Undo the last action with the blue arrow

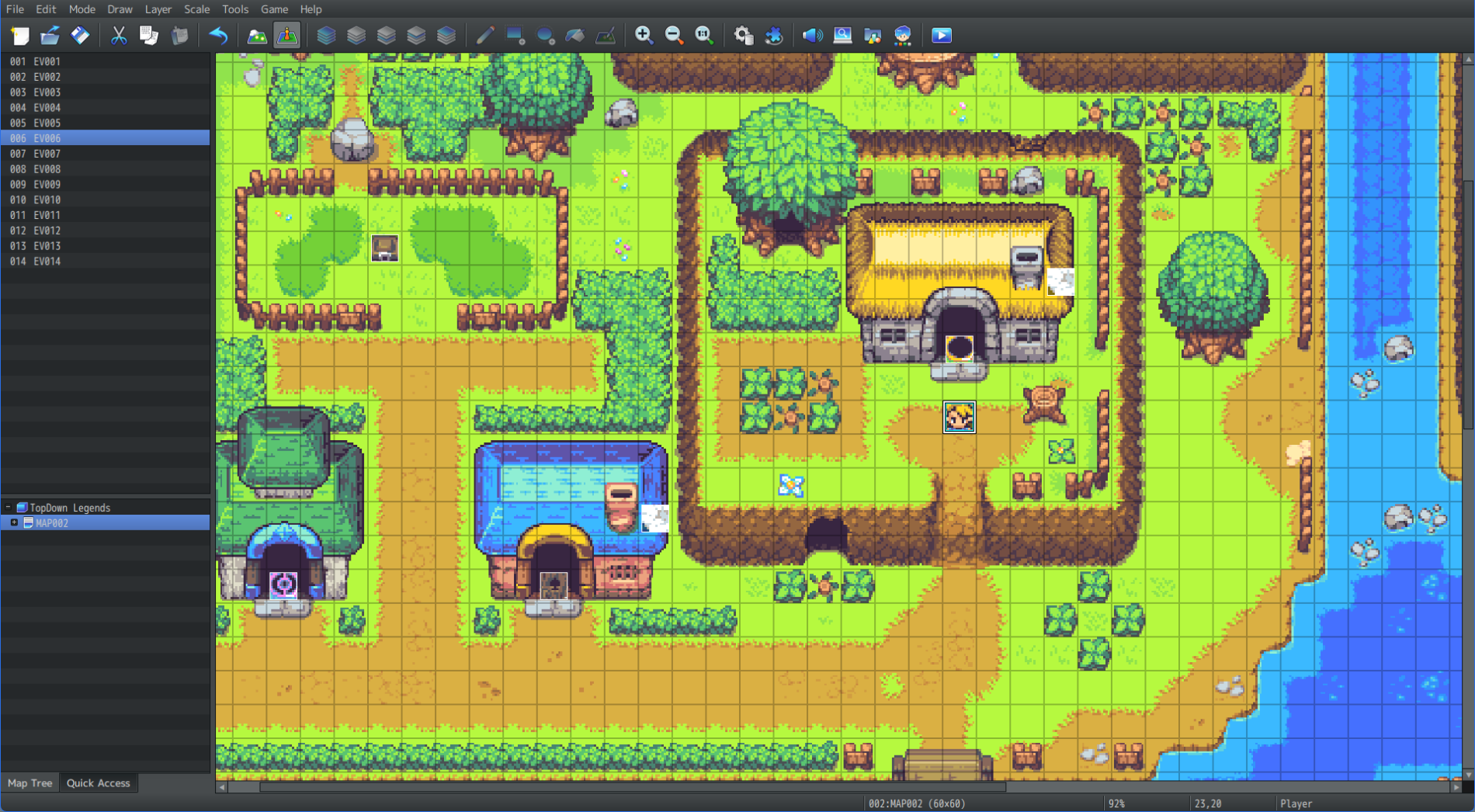[218, 35]
